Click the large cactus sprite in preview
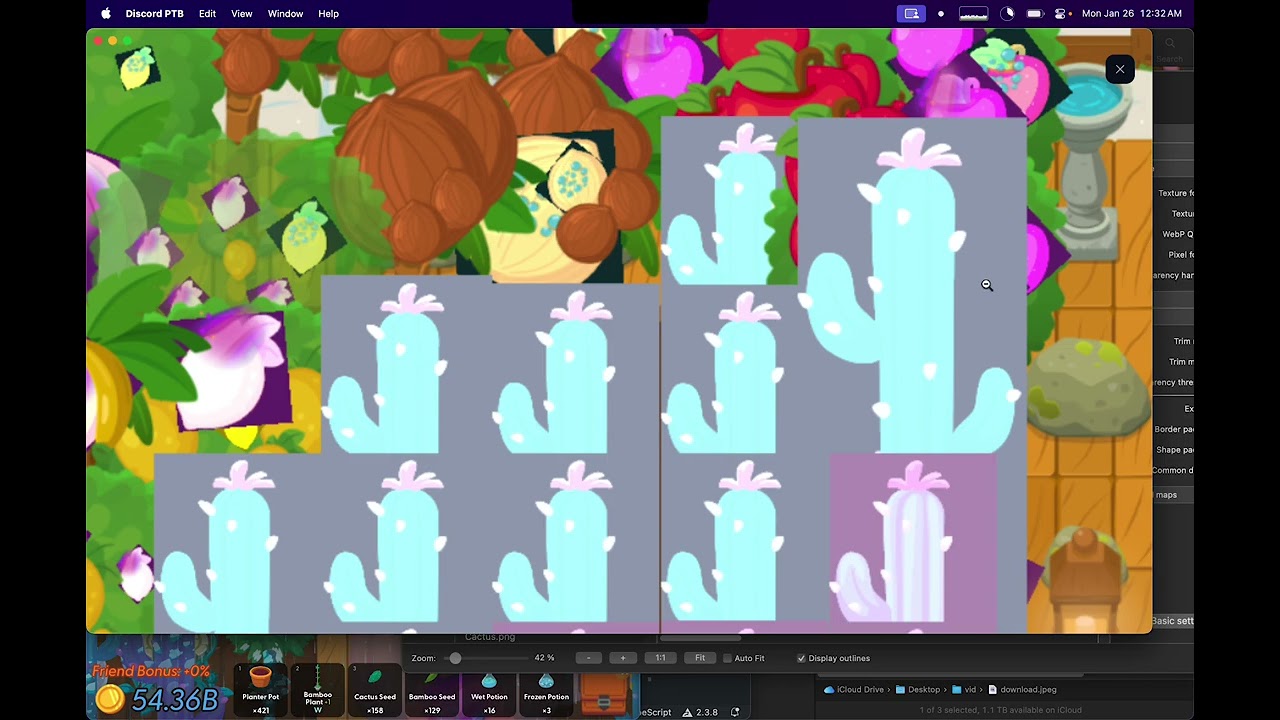The height and width of the screenshot is (720, 1280). click(912, 292)
